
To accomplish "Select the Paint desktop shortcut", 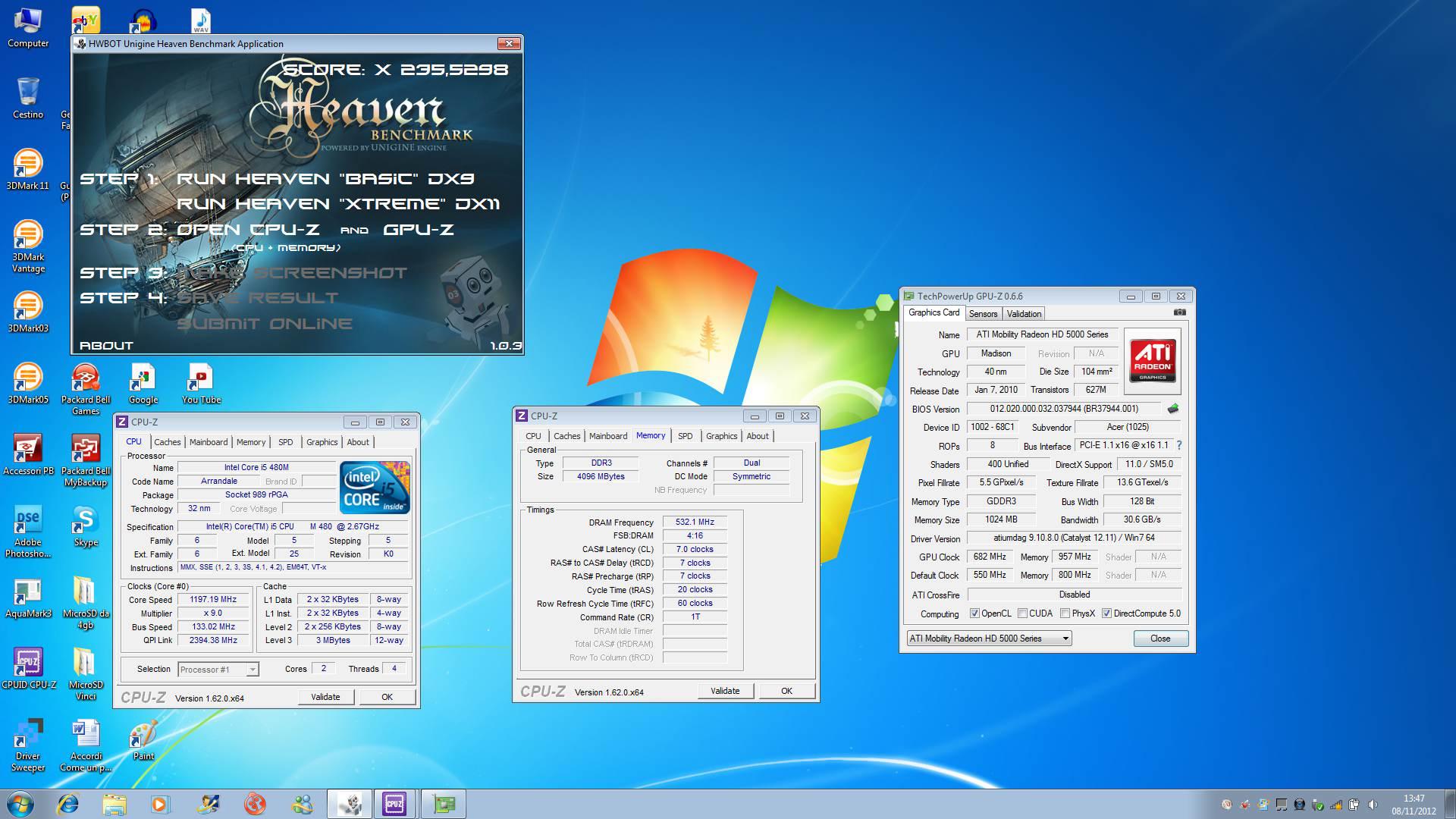I will [143, 739].
